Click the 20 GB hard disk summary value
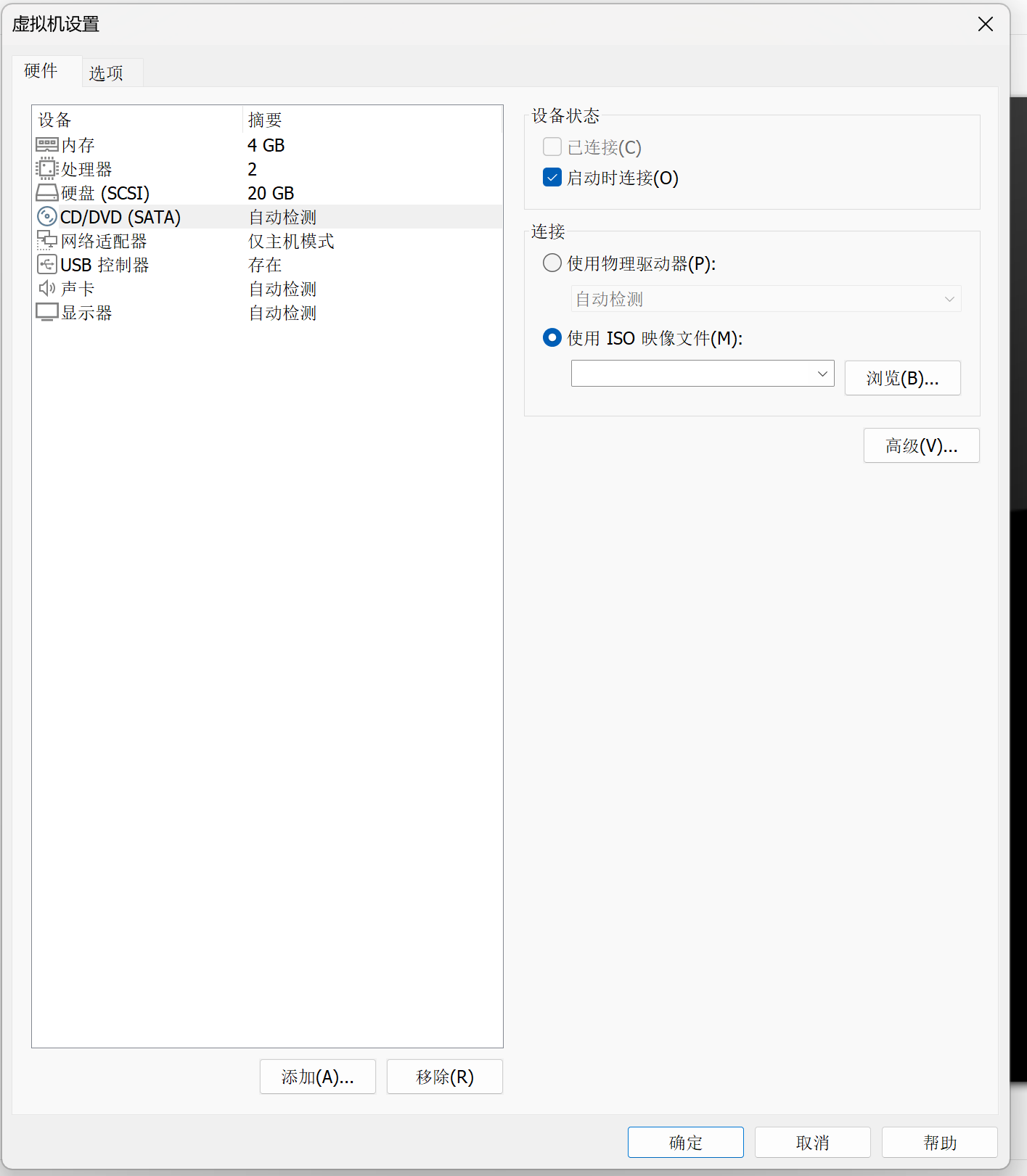Image resolution: width=1027 pixels, height=1176 pixels. coord(271,193)
